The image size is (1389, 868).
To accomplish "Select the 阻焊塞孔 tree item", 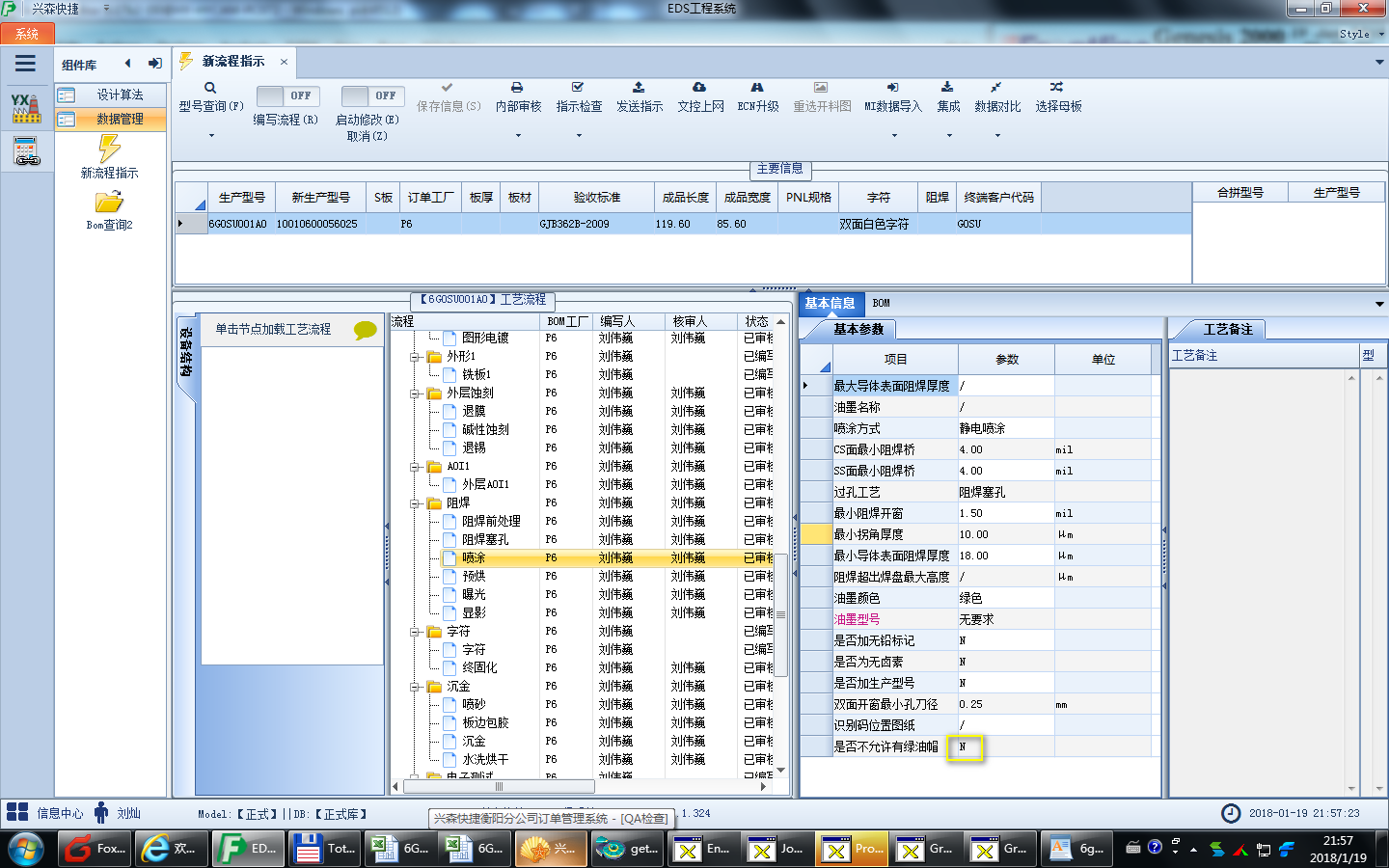I will coord(484,540).
